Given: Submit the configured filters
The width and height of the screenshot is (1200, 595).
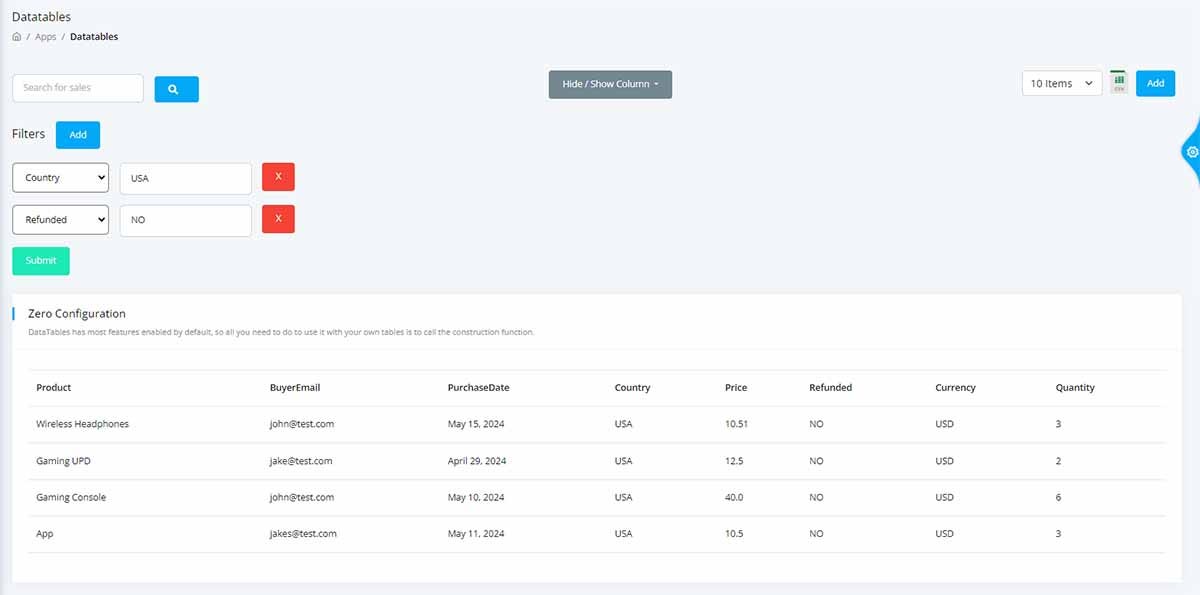Looking at the screenshot, I should point(40,260).
